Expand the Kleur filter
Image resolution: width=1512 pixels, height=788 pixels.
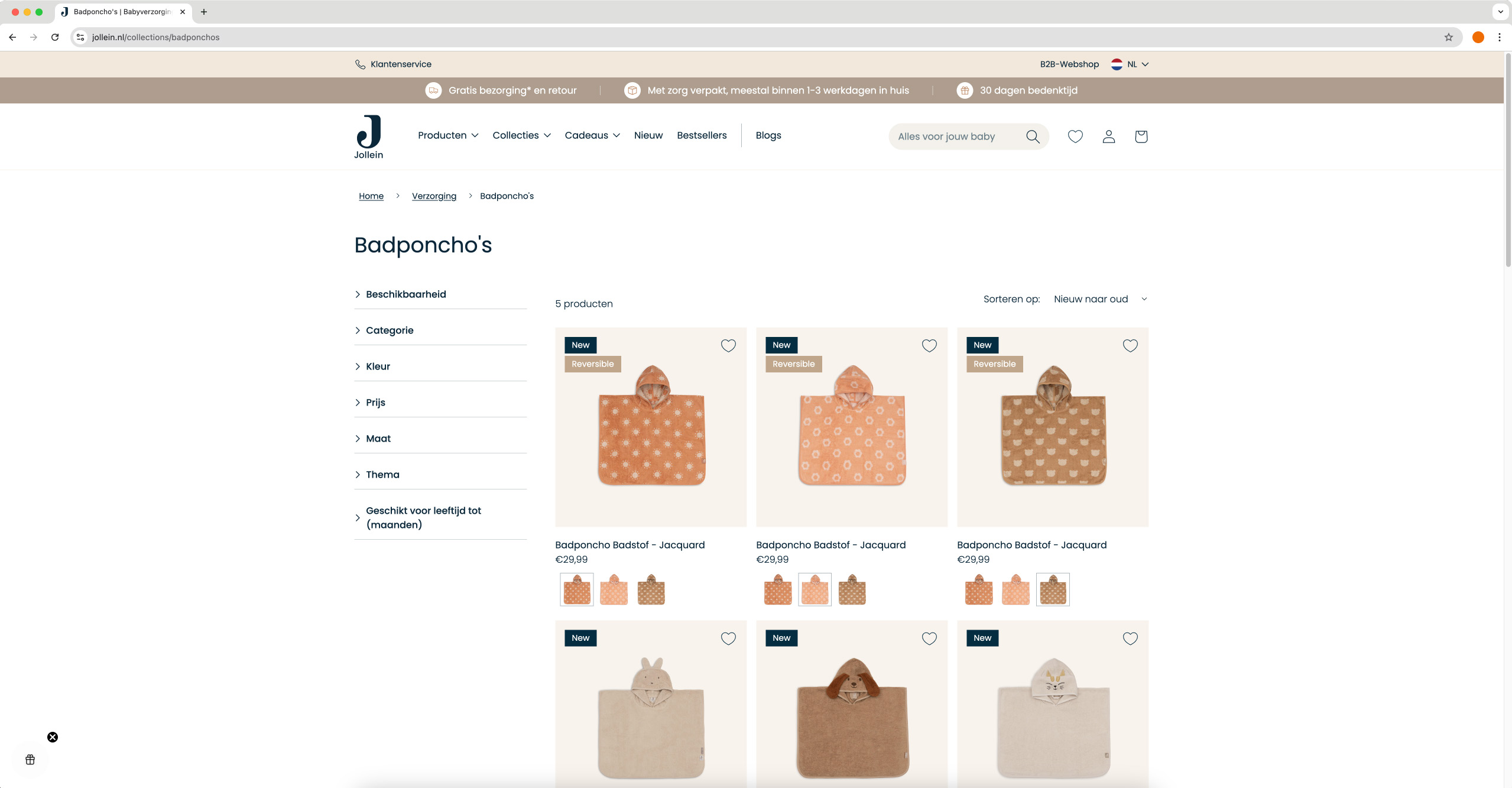click(440, 367)
